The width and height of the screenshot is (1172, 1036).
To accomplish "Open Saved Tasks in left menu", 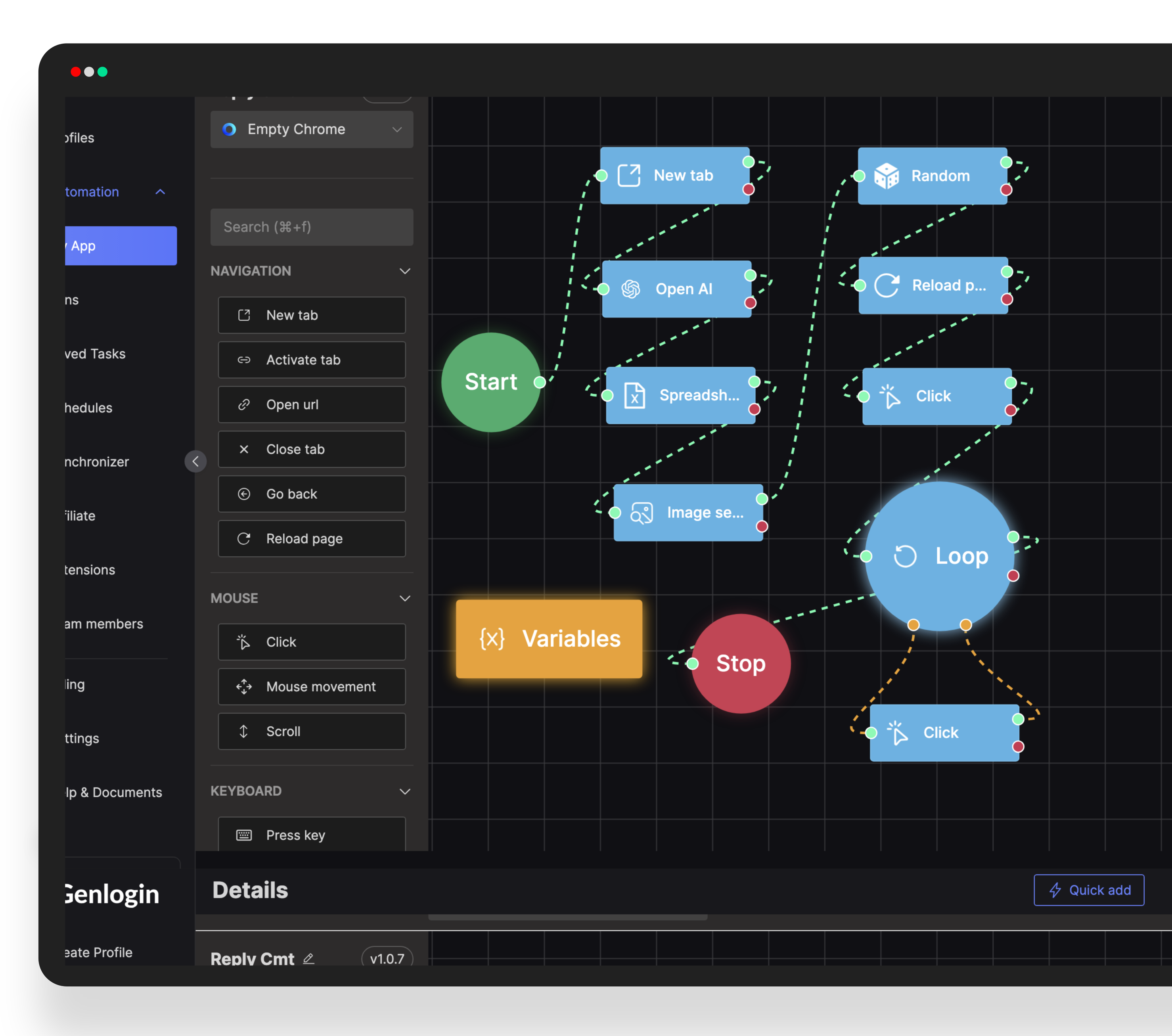I will tap(95, 354).
